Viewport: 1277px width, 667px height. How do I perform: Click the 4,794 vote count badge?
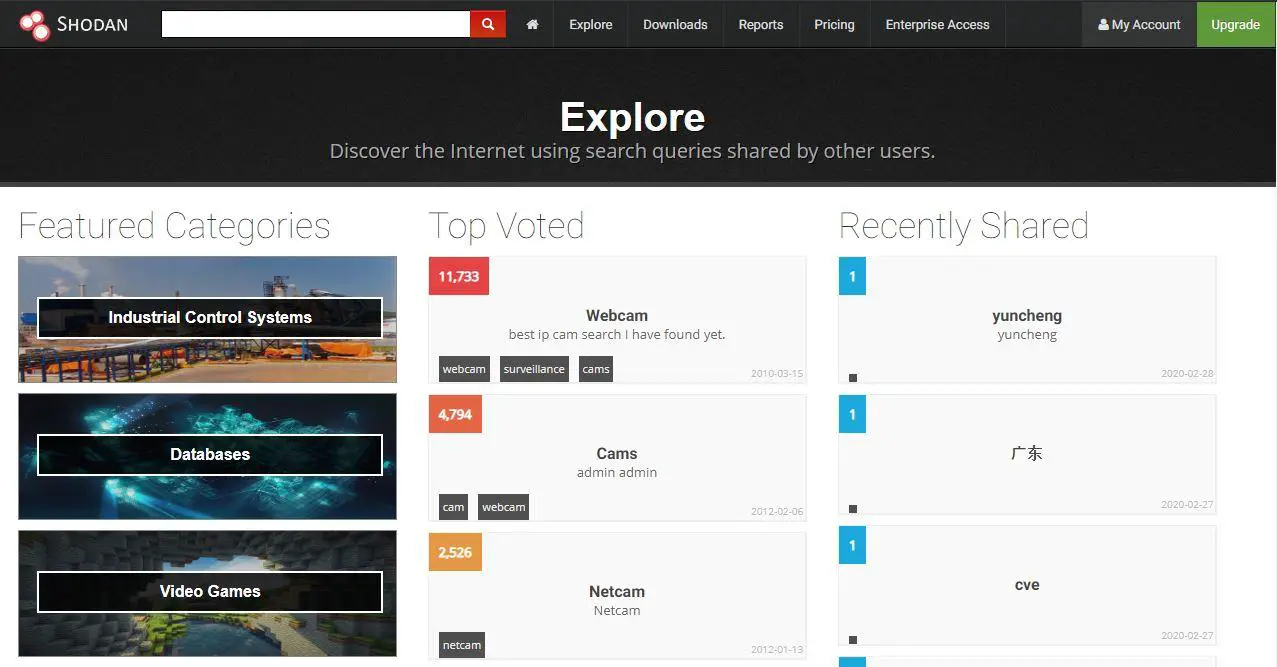[455, 414]
